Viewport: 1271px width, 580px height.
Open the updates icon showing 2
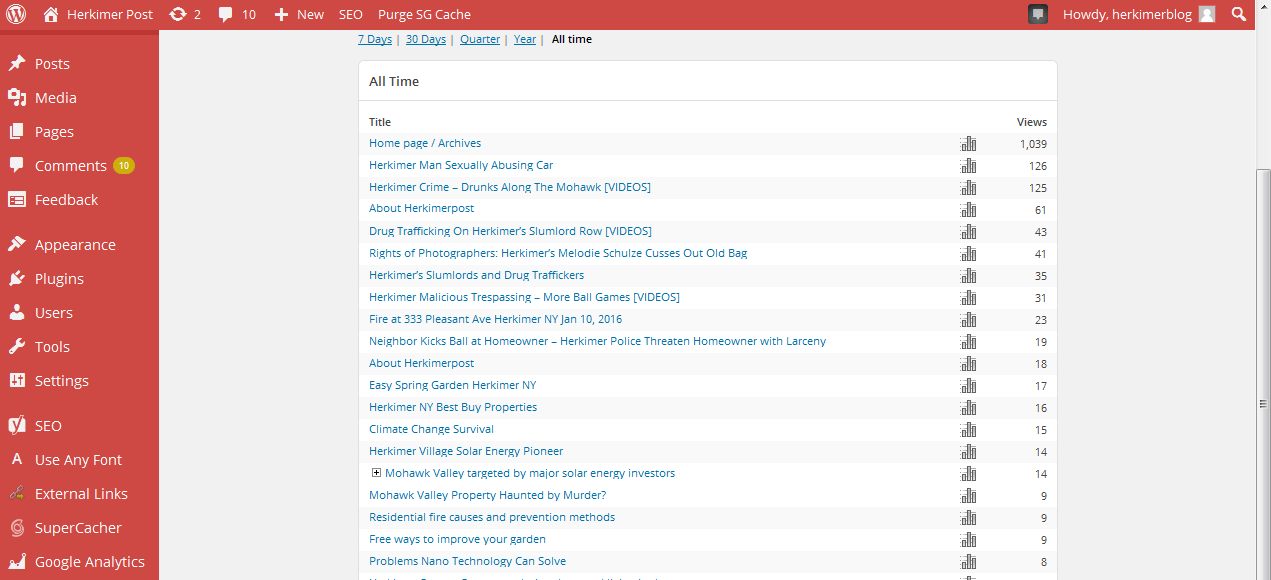tap(178, 14)
